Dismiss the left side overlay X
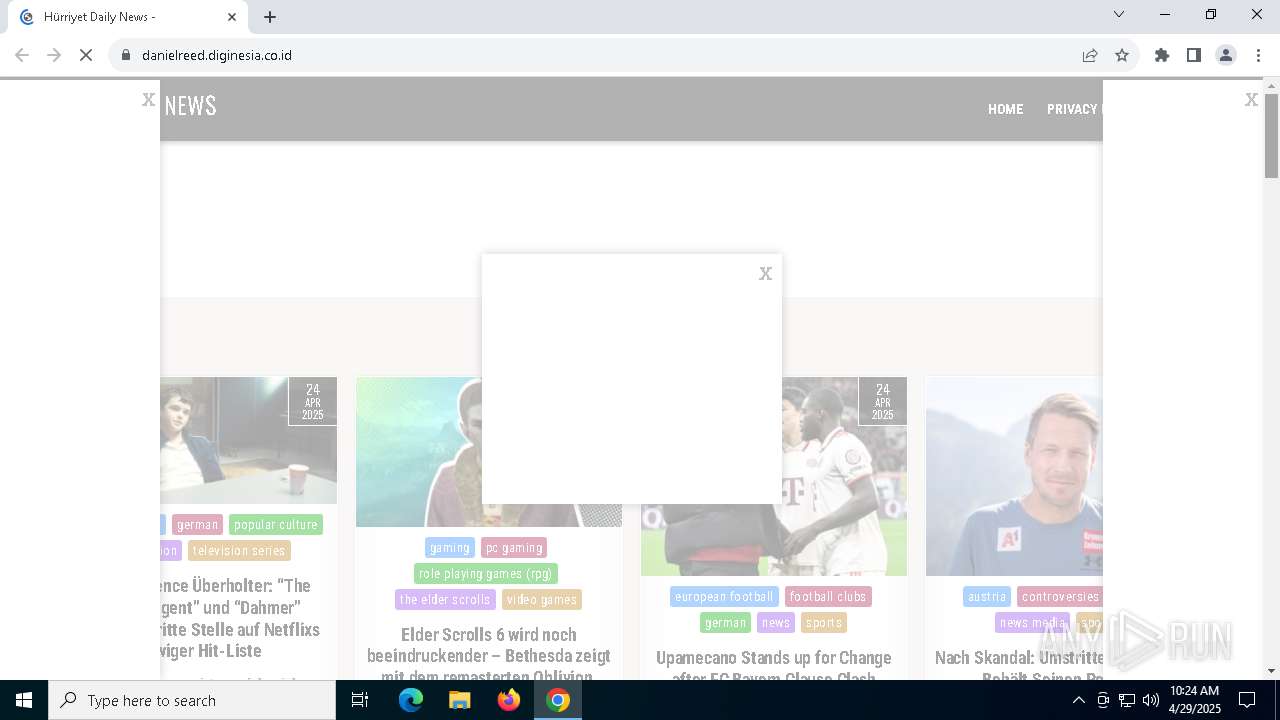The width and height of the screenshot is (1280, 720). [x=148, y=99]
